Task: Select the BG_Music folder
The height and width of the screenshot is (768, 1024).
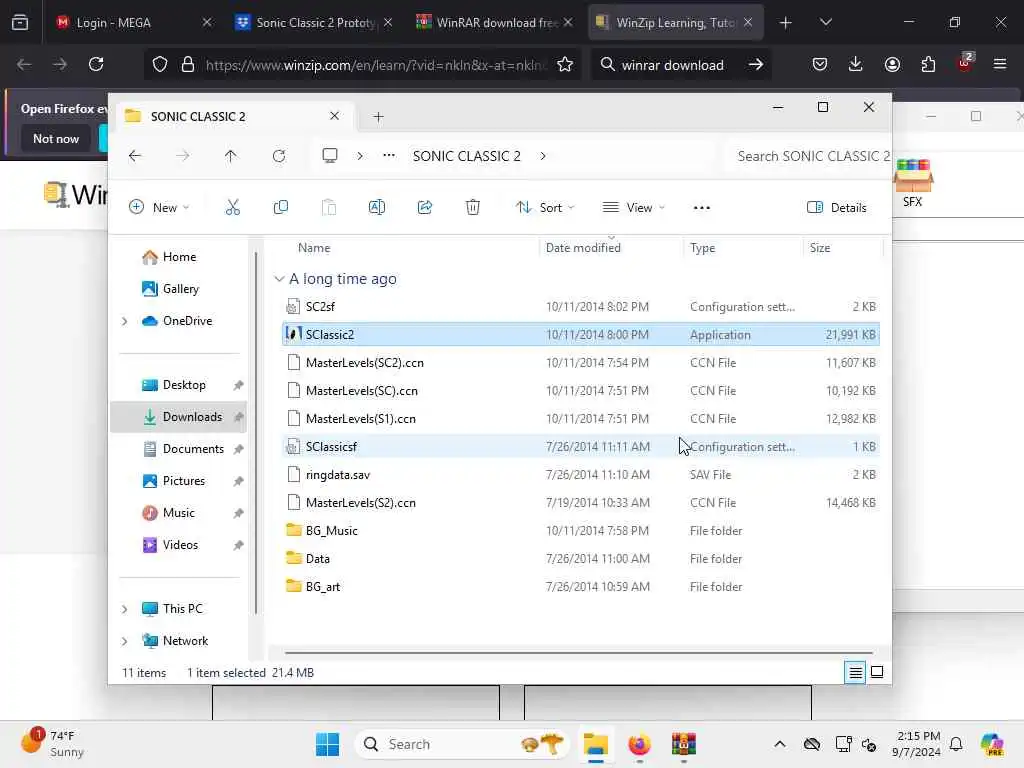Action: coord(581,531)
